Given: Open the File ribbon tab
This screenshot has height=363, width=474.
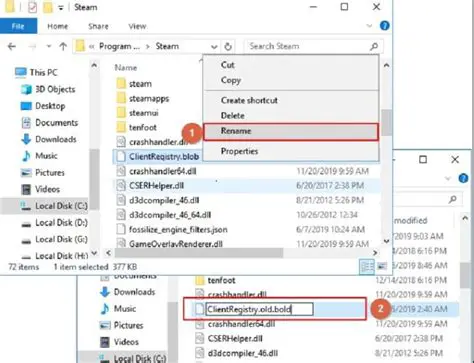Looking at the screenshot, I should [18, 26].
